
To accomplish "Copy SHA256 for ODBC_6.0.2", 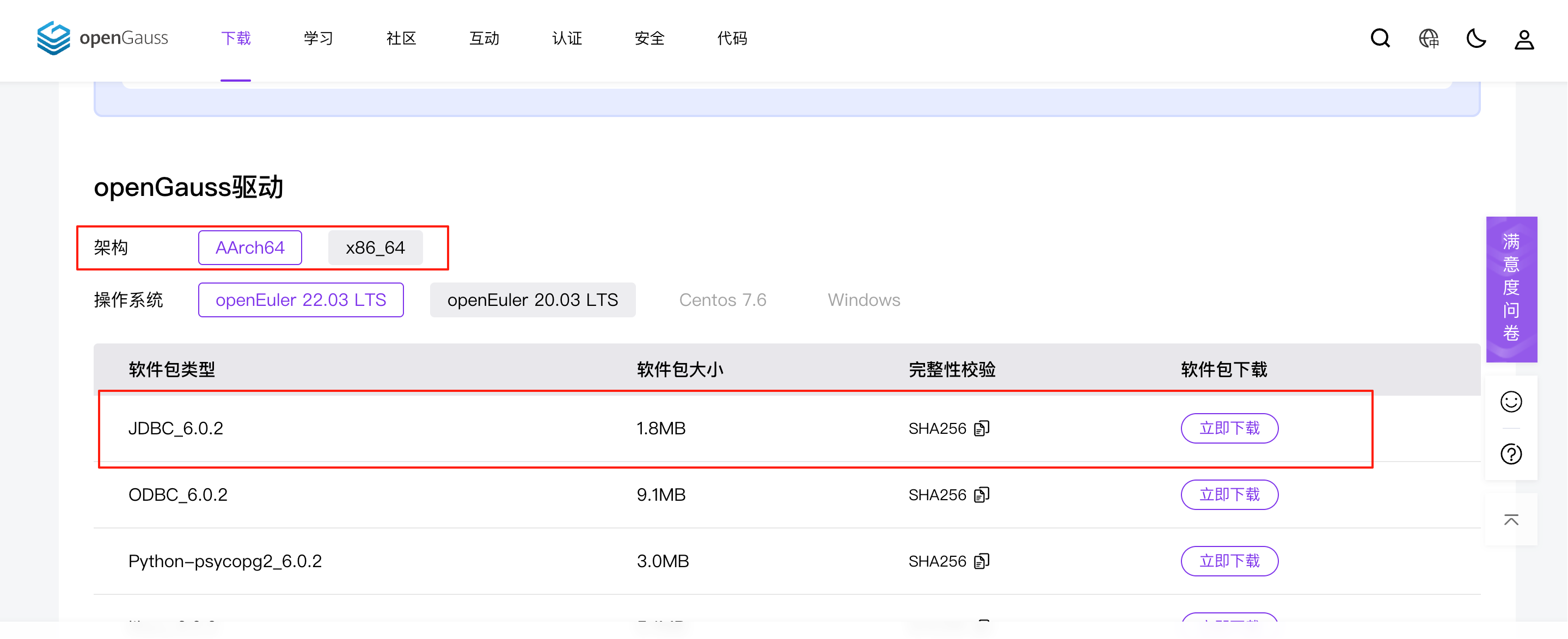I will coord(981,495).
